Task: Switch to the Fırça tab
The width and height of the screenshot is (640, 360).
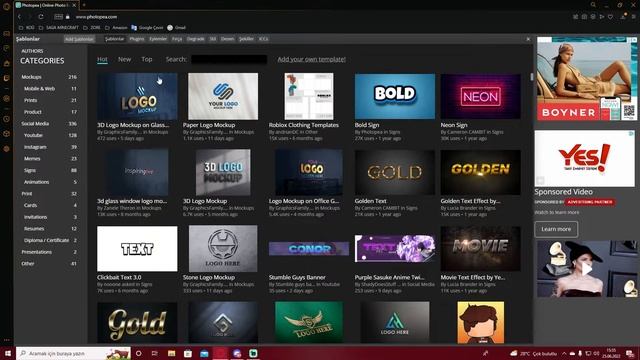Action: point(177,39)
